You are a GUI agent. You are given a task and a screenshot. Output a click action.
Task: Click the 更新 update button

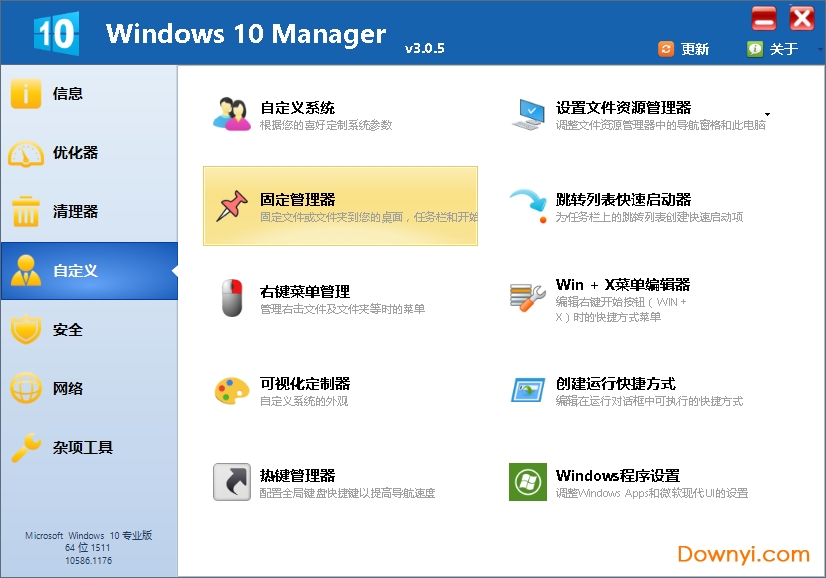click(684, 49)
